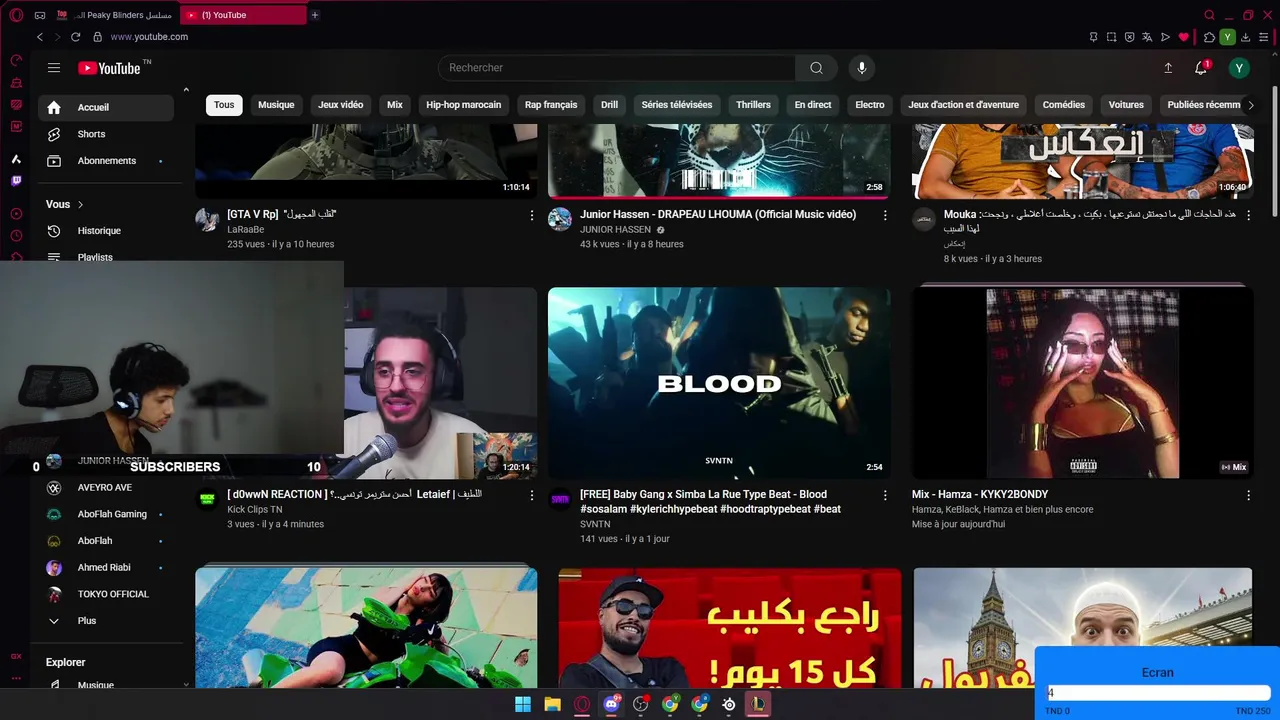This screenshot has width=1280, height=720.
Task: Open Twitch in Opera sidebar
Action: (x=16, y=181)
